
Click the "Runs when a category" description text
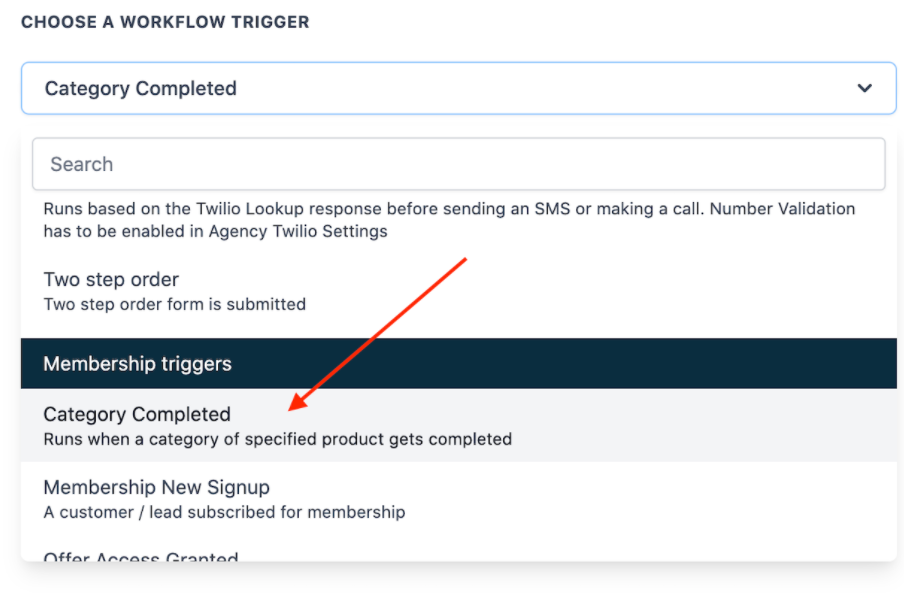point(277,439)
